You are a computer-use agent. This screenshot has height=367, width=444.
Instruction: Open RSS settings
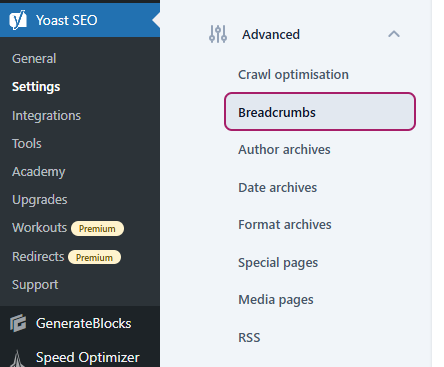point(249,338)
